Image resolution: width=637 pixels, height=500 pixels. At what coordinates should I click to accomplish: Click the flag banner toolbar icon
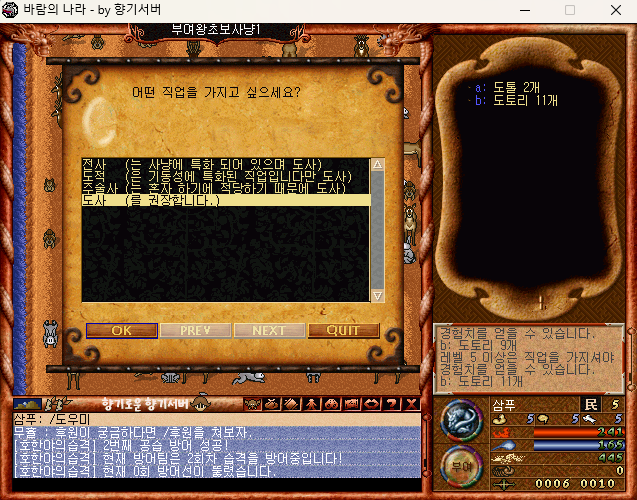pyautogui.click(x=351, y=404)
